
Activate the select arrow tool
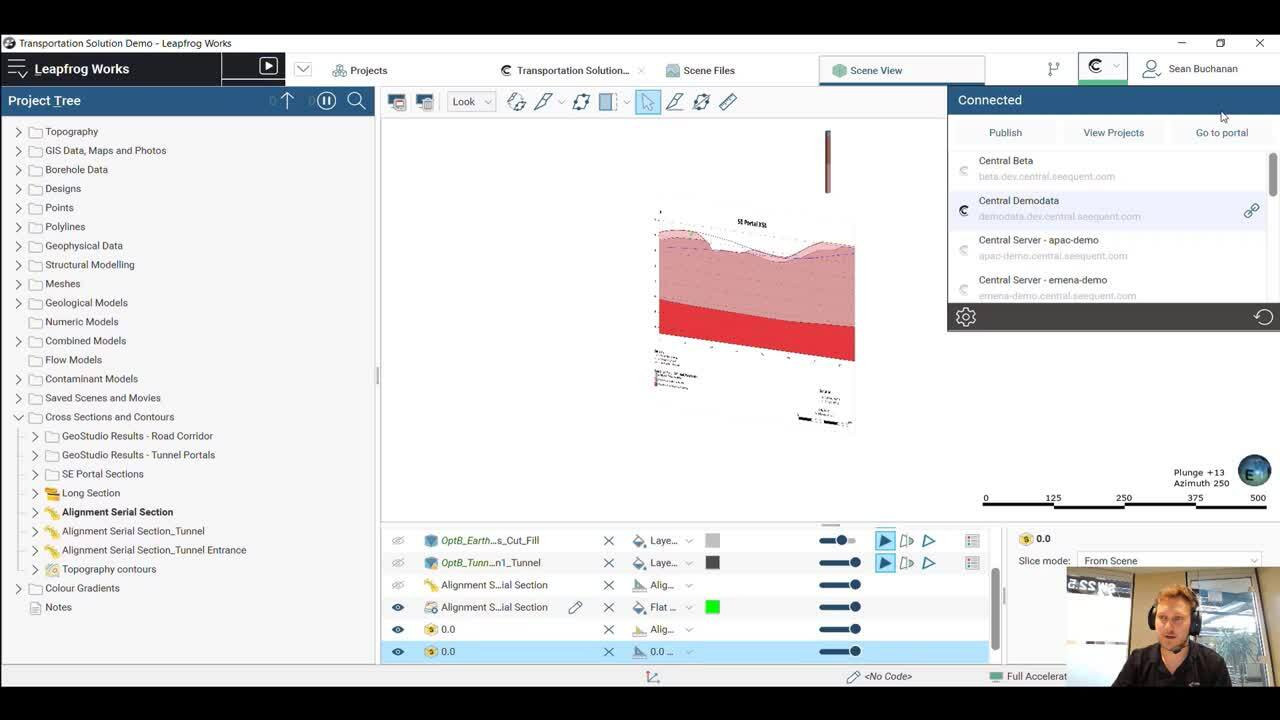click(x=648, y=102)
